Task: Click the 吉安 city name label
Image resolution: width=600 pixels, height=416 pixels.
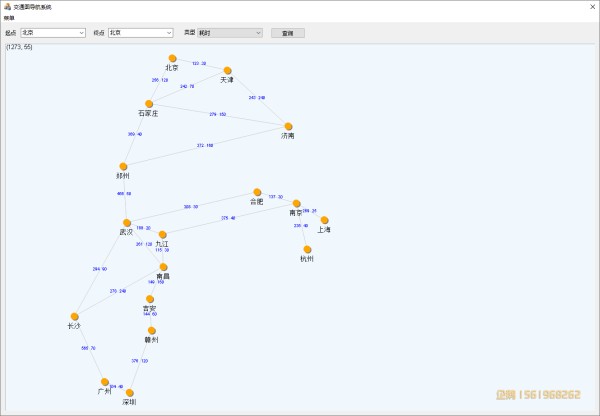Action: [149, 308]
